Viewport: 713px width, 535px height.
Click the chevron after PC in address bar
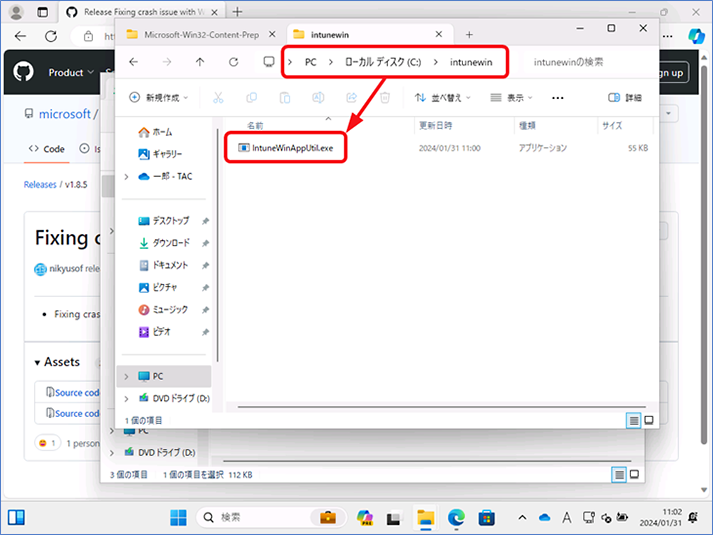click(331, 62)
